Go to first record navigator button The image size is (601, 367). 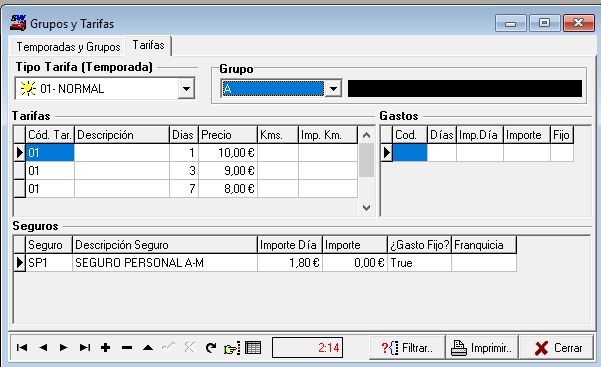pyautogui.click(x=22, y=348)
